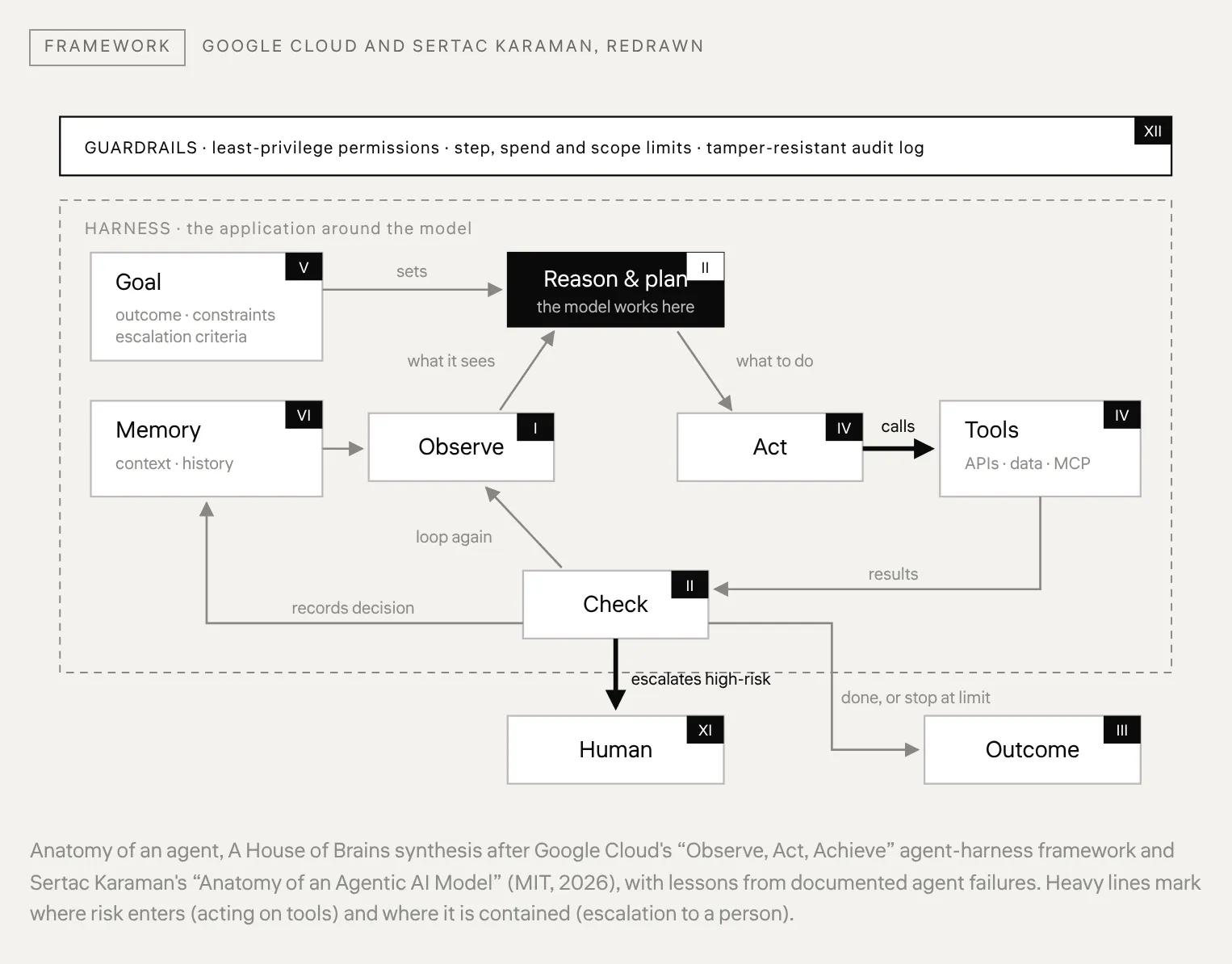This screenshot has height=964, width=1232.
Task: Click the Check node label
Action: [615, 604]
